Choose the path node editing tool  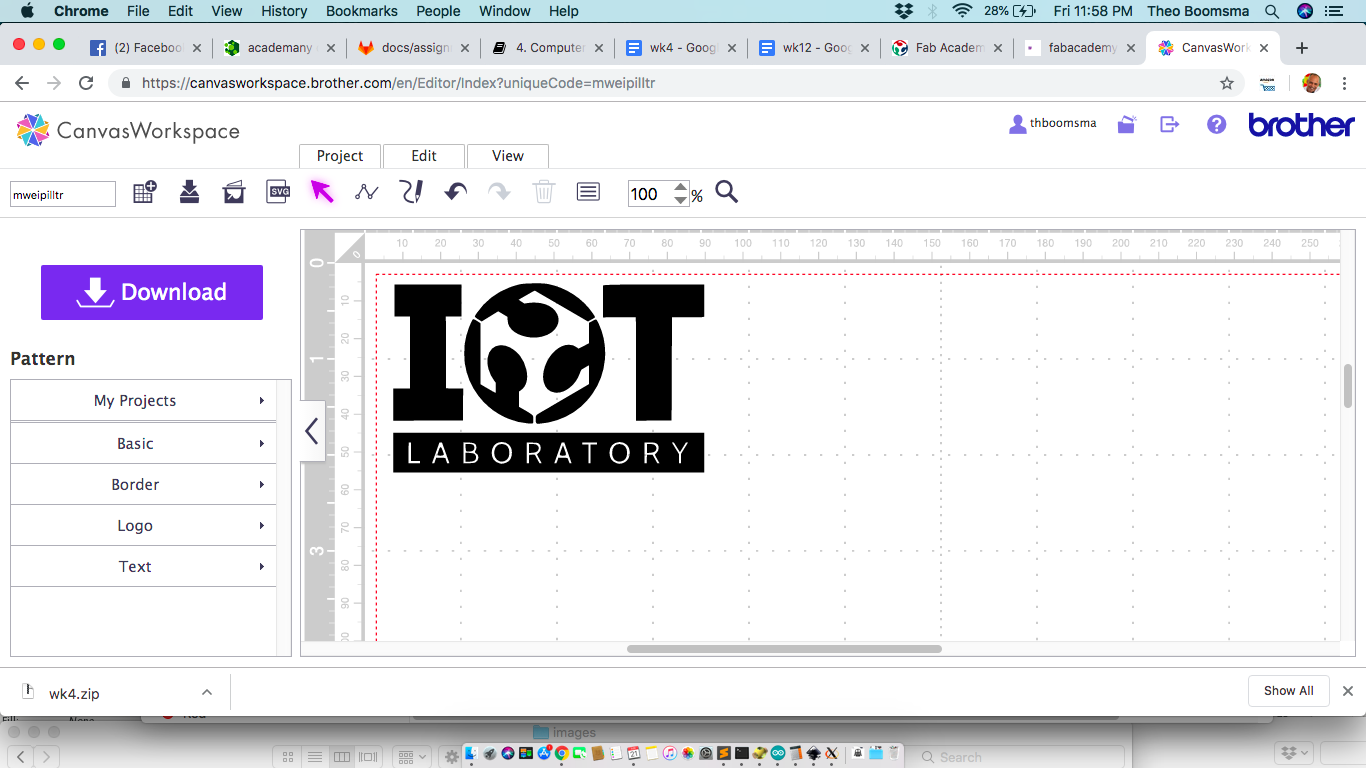[x=366, y=192]
